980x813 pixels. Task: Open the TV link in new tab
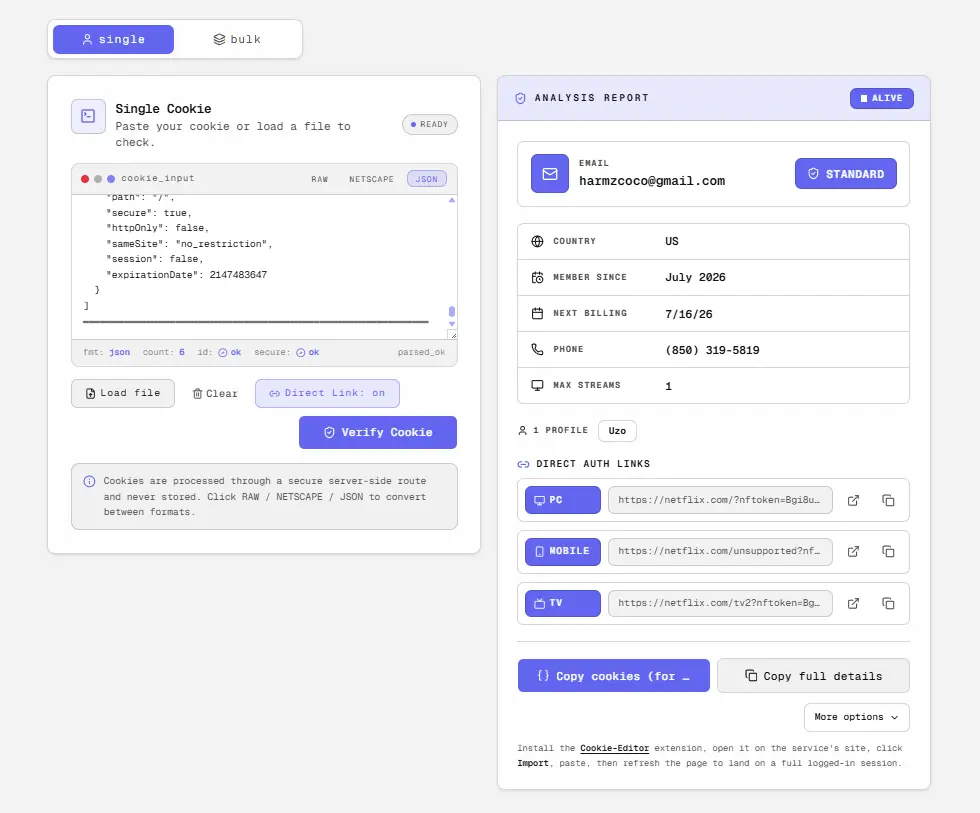point(853,603)
